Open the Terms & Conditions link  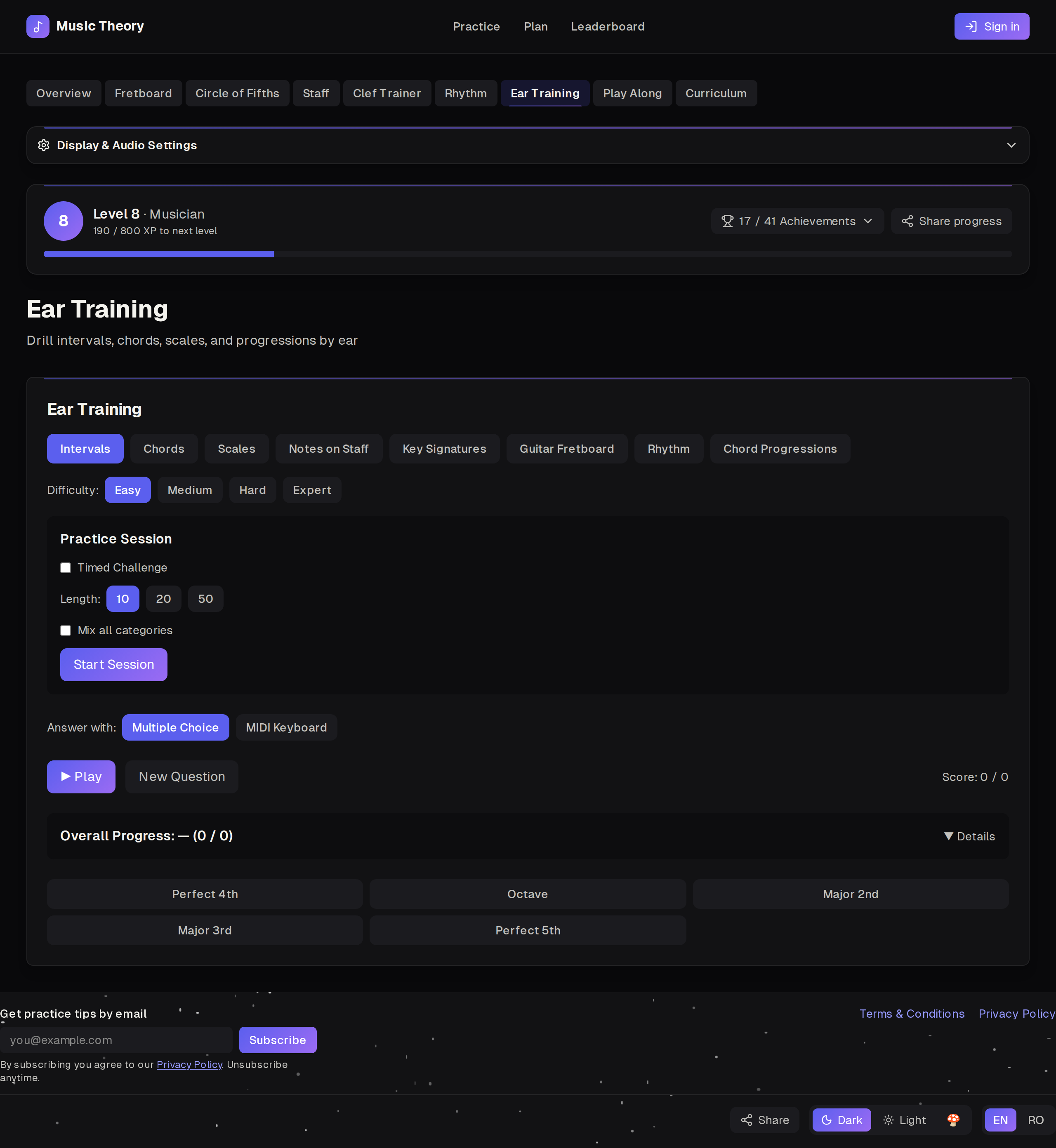point(912,1013)
